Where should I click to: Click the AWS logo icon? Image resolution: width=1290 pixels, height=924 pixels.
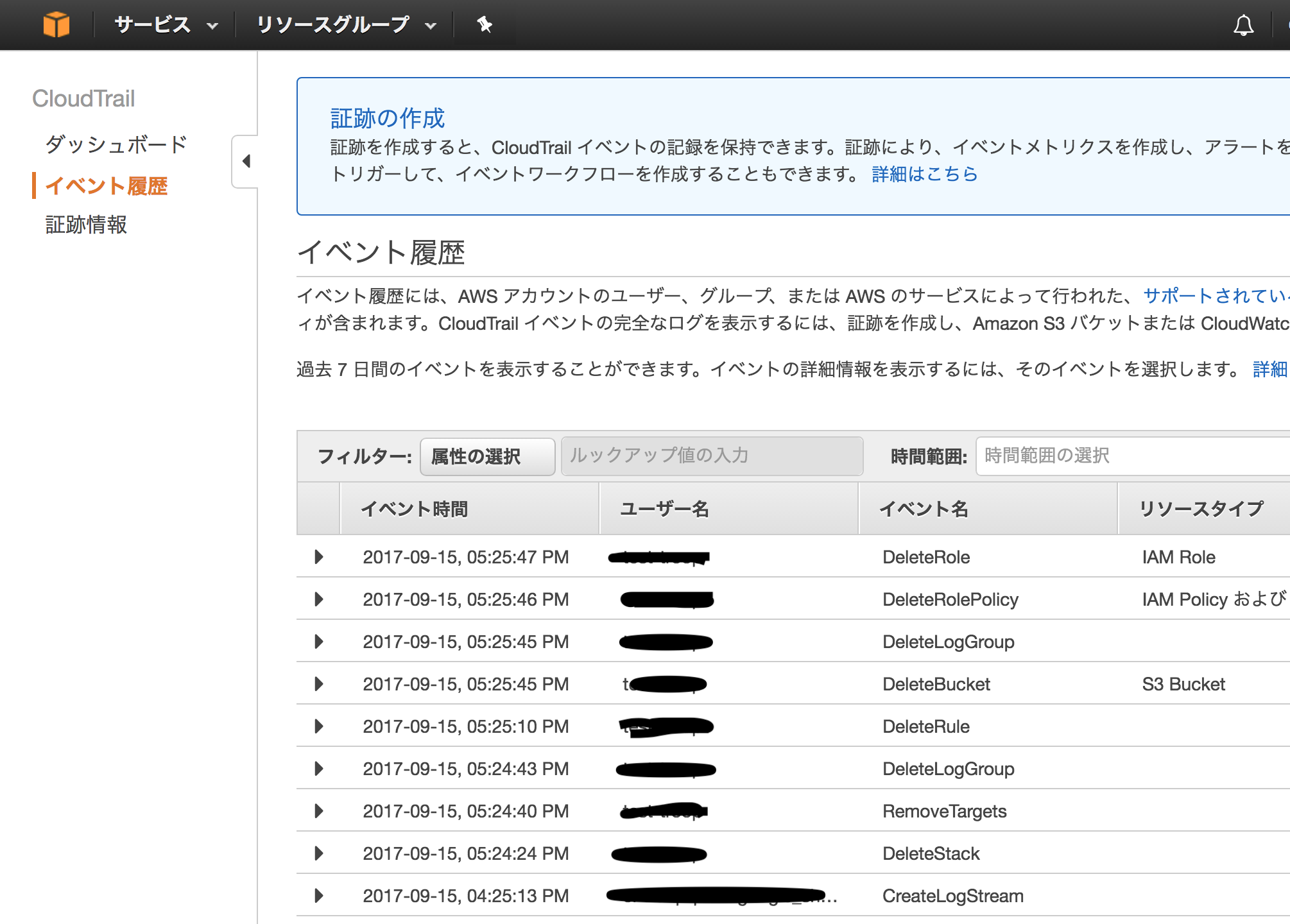tap(56, 24)
